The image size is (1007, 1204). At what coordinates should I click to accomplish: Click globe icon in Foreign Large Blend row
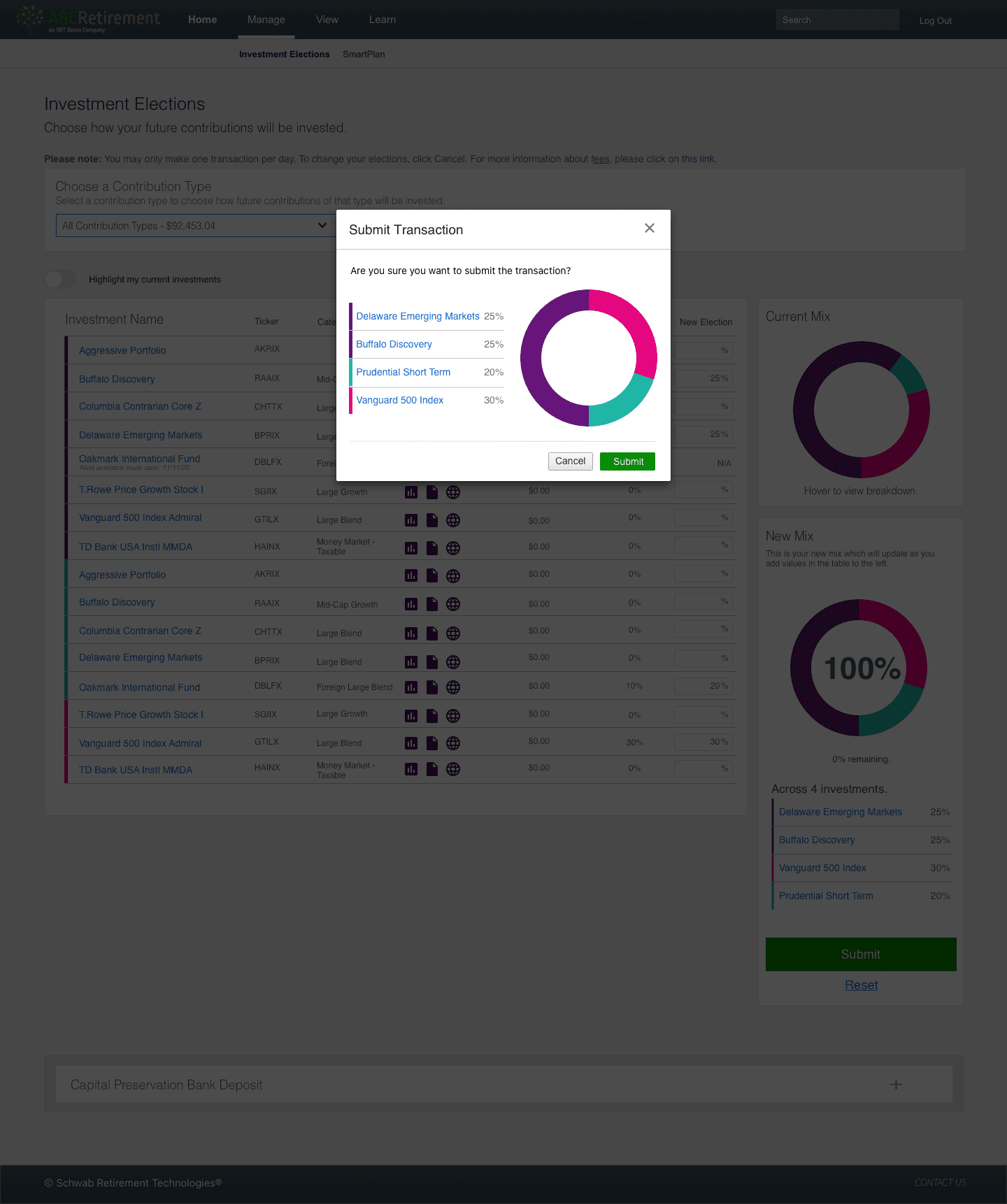pyautogui.click(x=453, y=687)
